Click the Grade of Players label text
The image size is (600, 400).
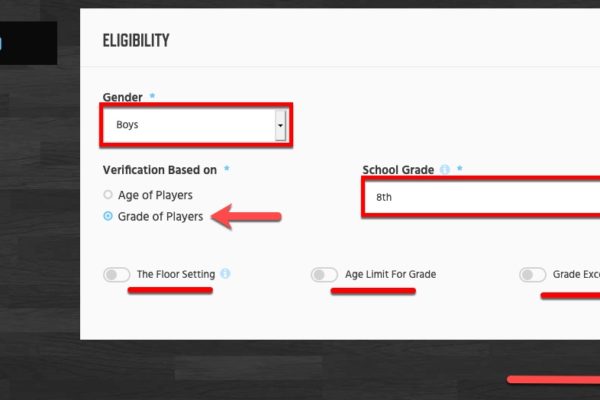160,217
